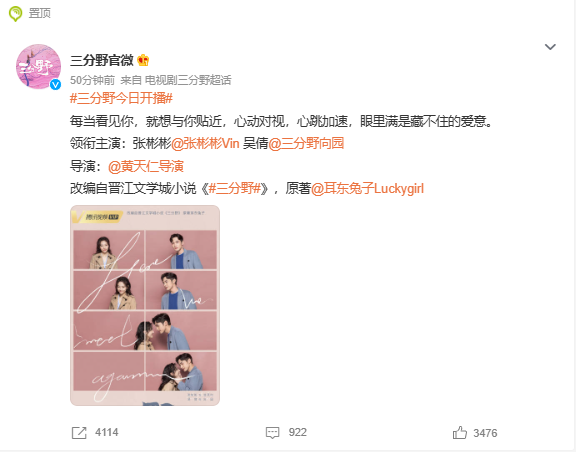Expand the post options chevron
This screenshot has width=576, height=452.
pyautogui.click(x=550, y=47)
